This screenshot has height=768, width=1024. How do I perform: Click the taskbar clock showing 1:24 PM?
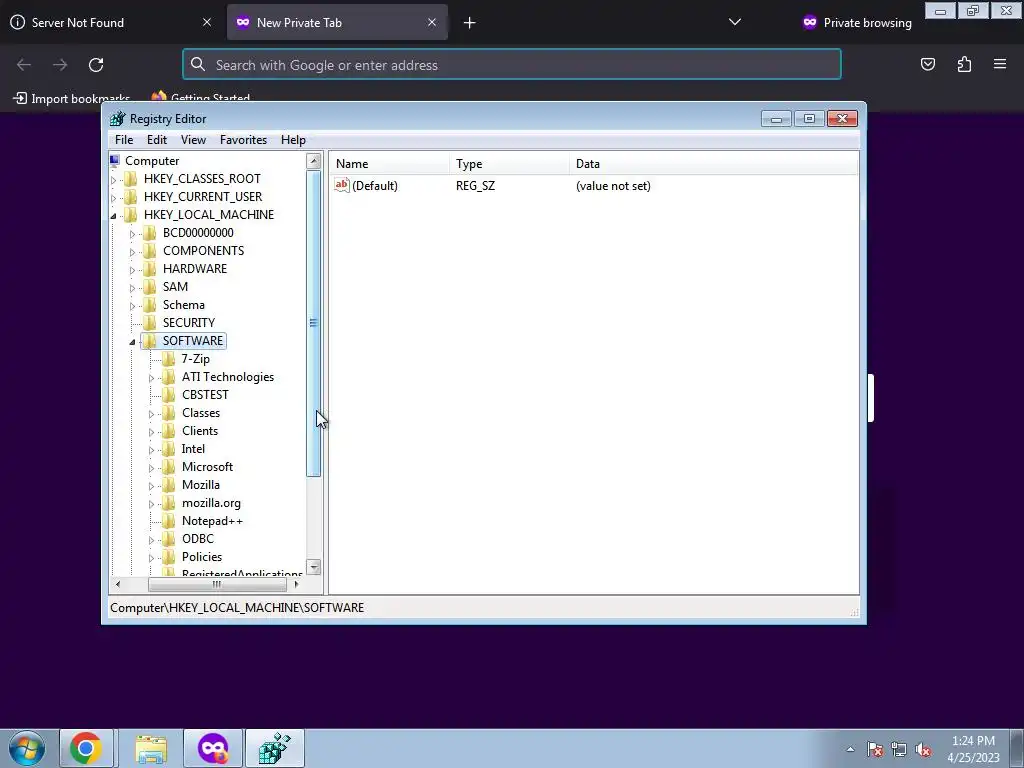(973, 749)
